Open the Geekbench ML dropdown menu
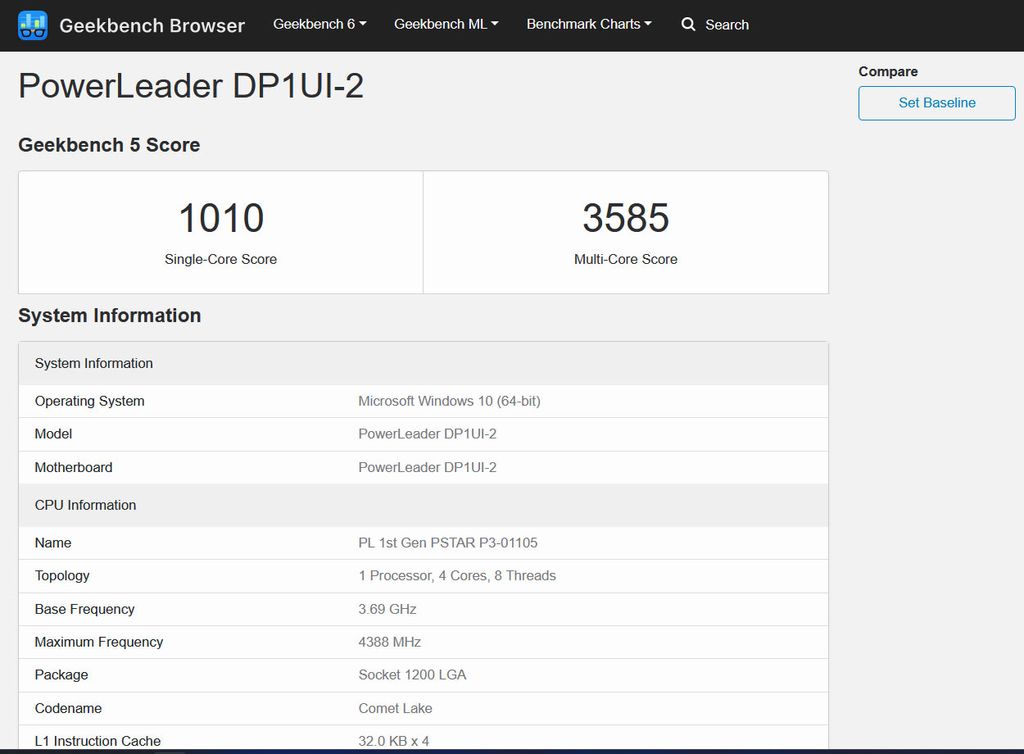 point(445,24)
